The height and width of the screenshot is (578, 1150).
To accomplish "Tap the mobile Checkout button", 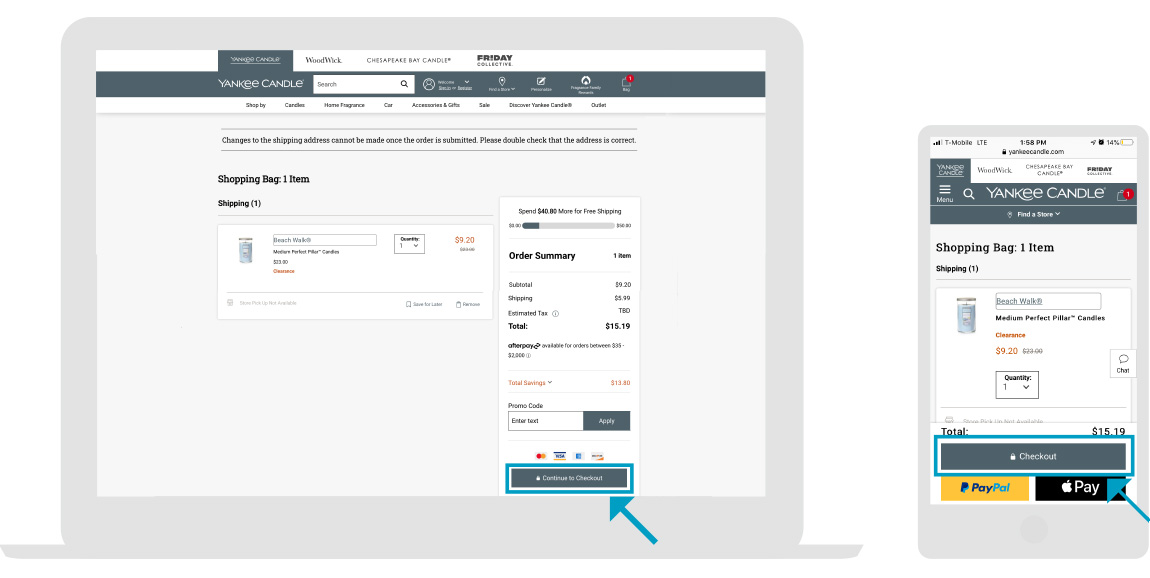I will [x=1033, y=456].
